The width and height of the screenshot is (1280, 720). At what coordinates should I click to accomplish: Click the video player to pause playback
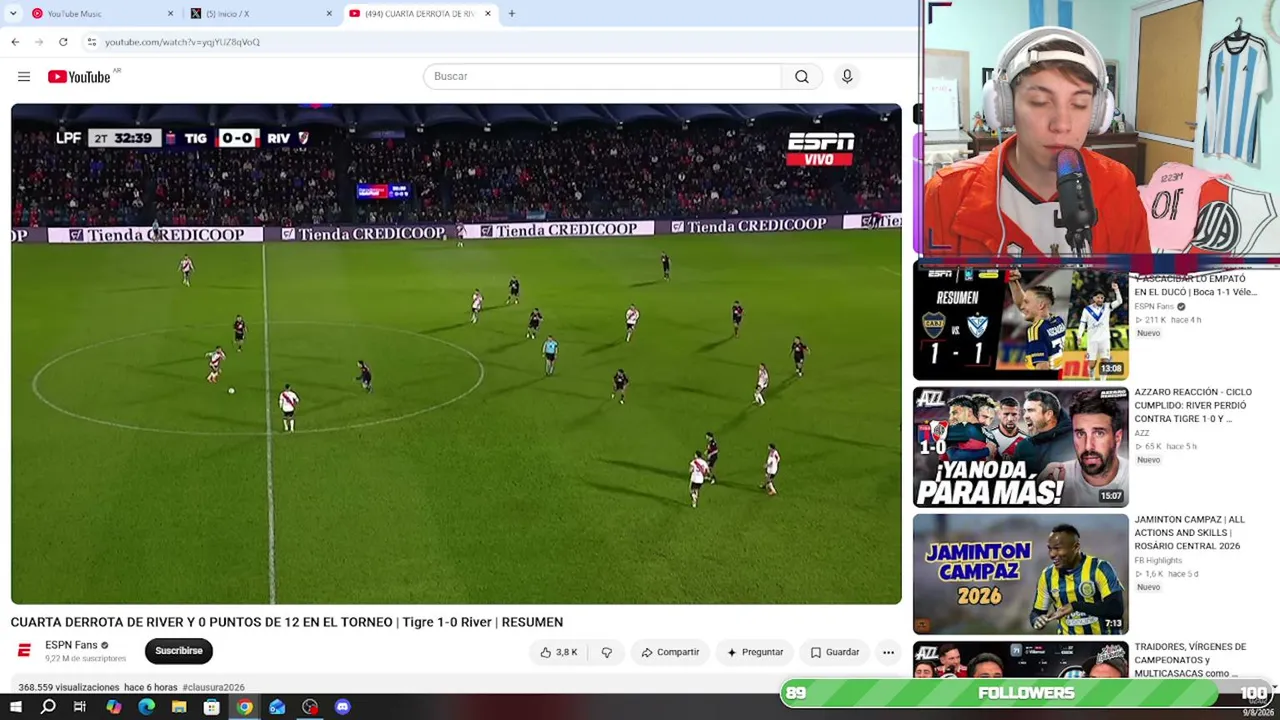pyautogui.click(x=456, y=354)
